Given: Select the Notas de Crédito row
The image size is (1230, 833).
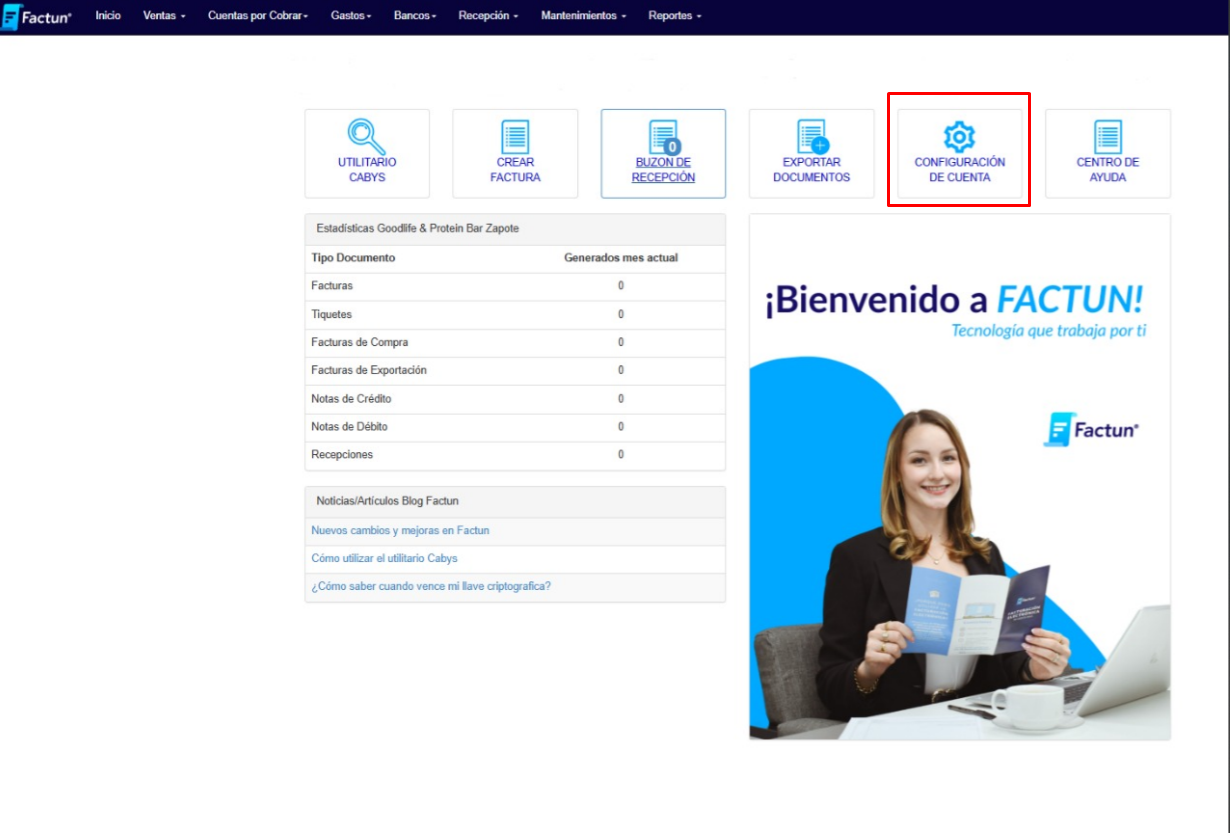Looking at the screenshot, I should click(x=515, y=399).
